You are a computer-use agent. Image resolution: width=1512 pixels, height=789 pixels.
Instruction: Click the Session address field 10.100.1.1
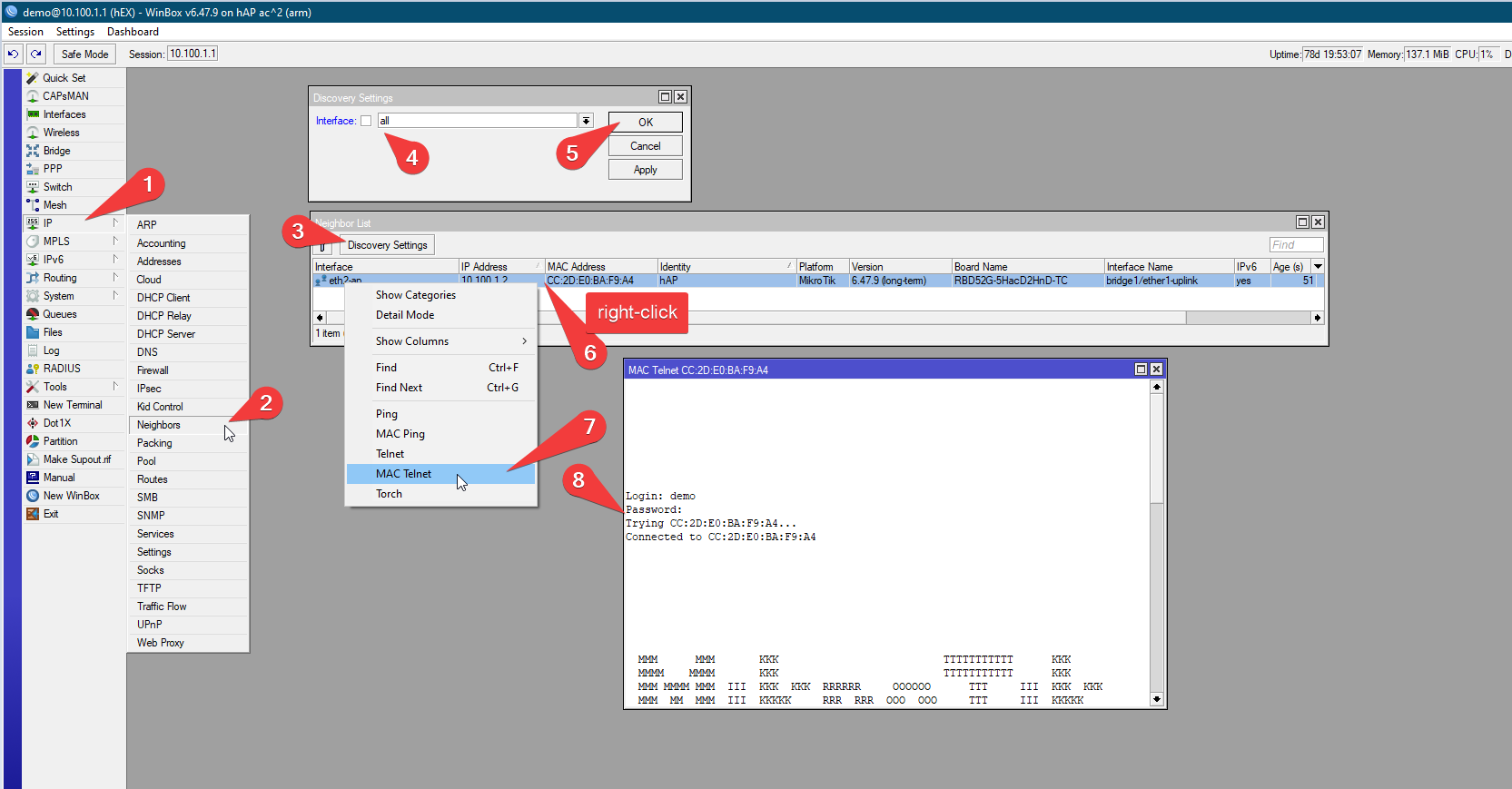tap(193, 54)
